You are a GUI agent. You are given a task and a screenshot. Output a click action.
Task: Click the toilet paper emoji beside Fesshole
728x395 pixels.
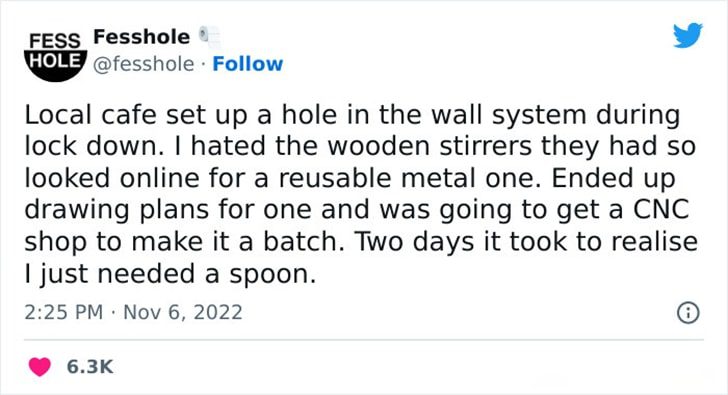[210, 37]
